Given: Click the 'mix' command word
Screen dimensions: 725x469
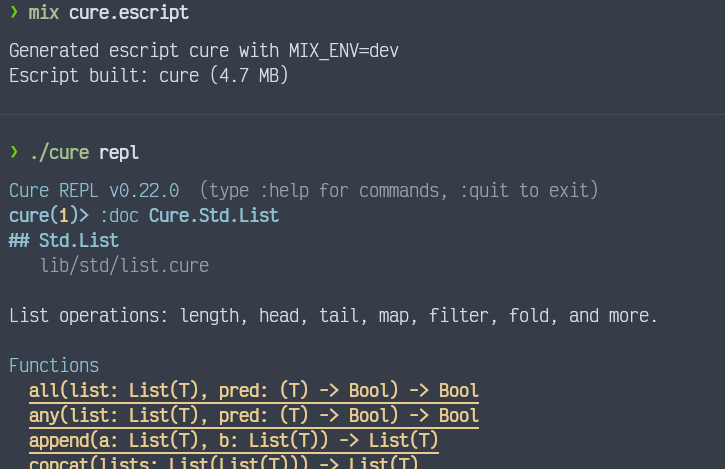Looking at the screenshot, I should [x=43, y=12].
